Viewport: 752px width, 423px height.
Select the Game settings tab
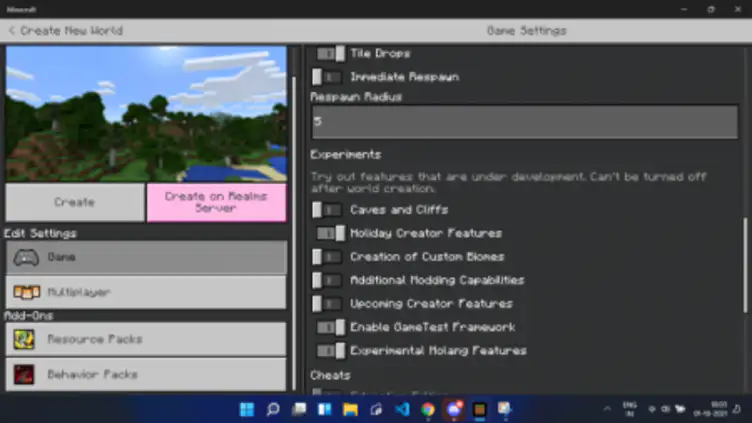pyautogui.click(x=146, y=258)
